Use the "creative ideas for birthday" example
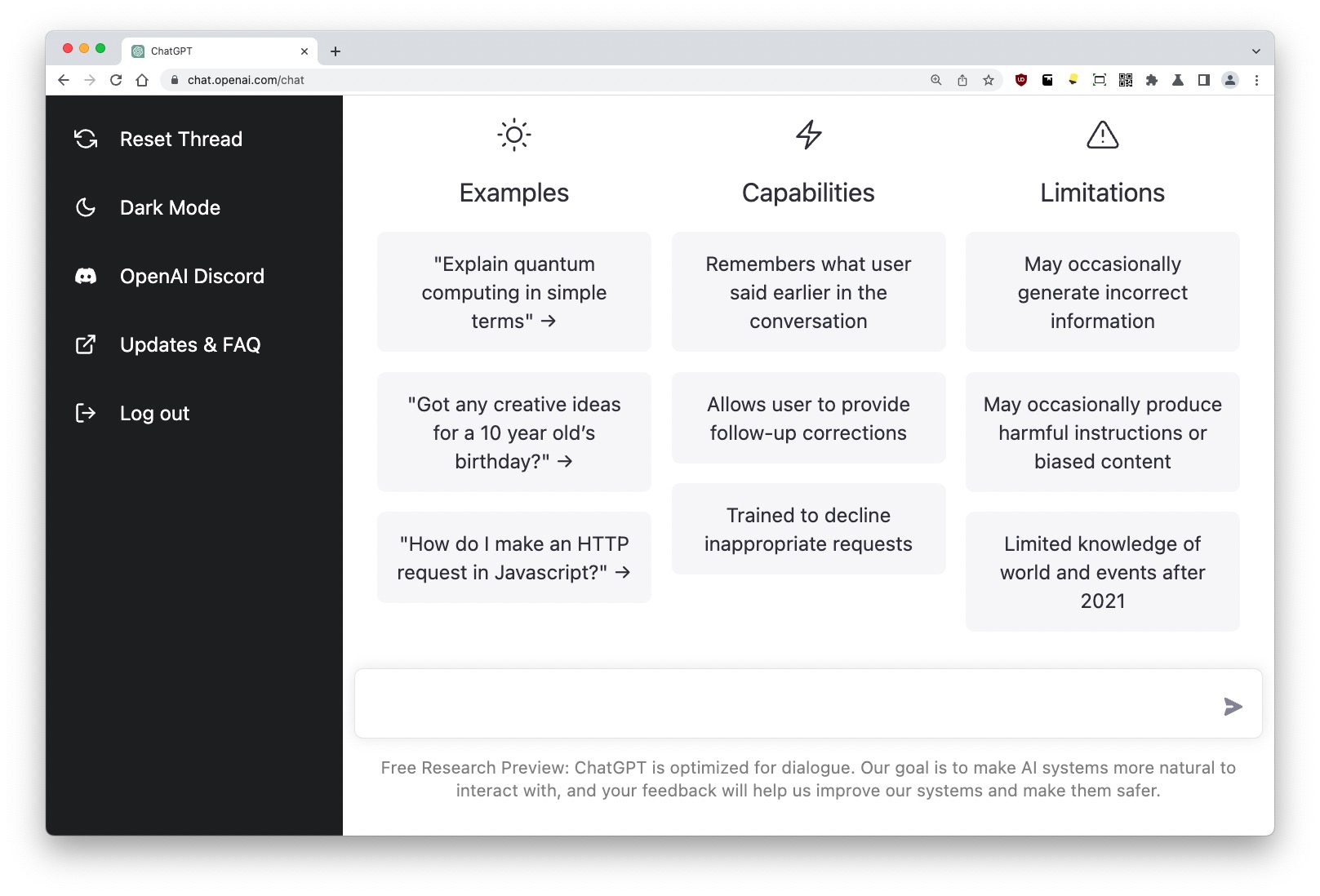 514,432
